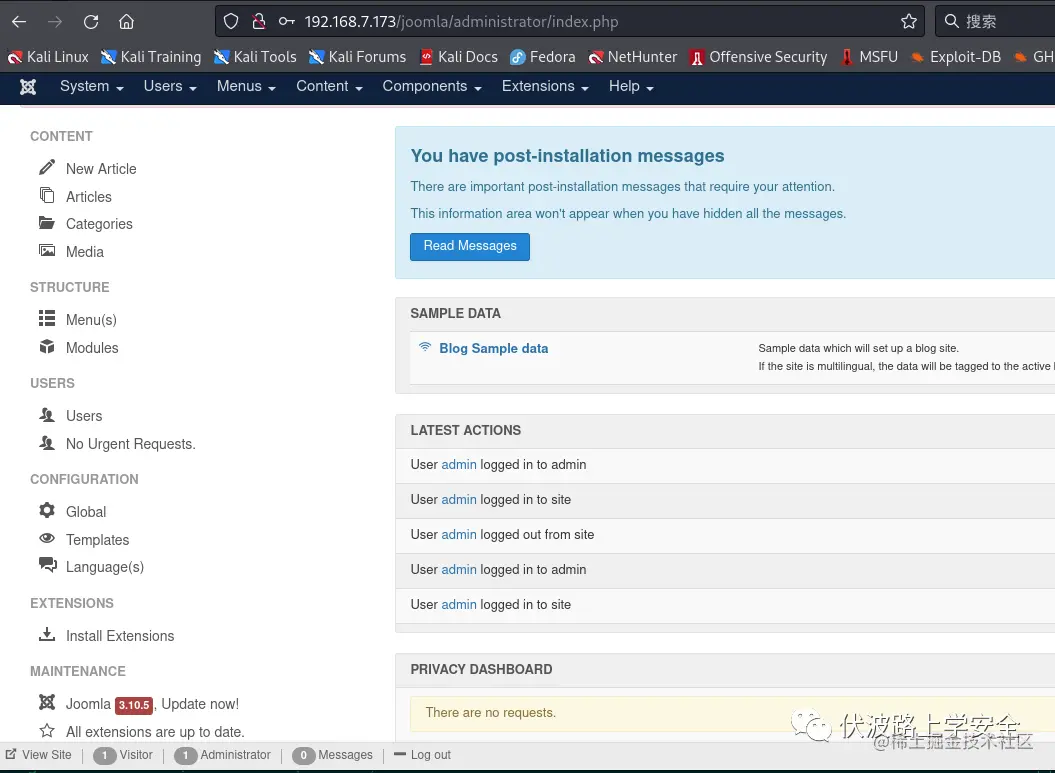Click the insecure connection padlock icon
The width and height of the screenshot is (1055, 773).
[x=259, y=22]
